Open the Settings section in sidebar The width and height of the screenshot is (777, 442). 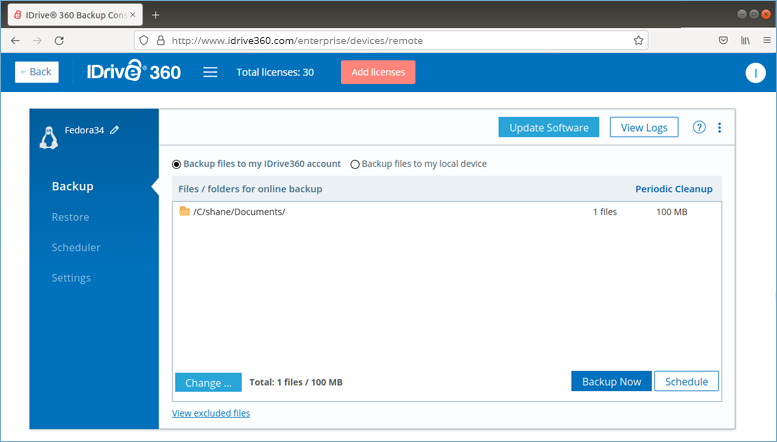71,278
